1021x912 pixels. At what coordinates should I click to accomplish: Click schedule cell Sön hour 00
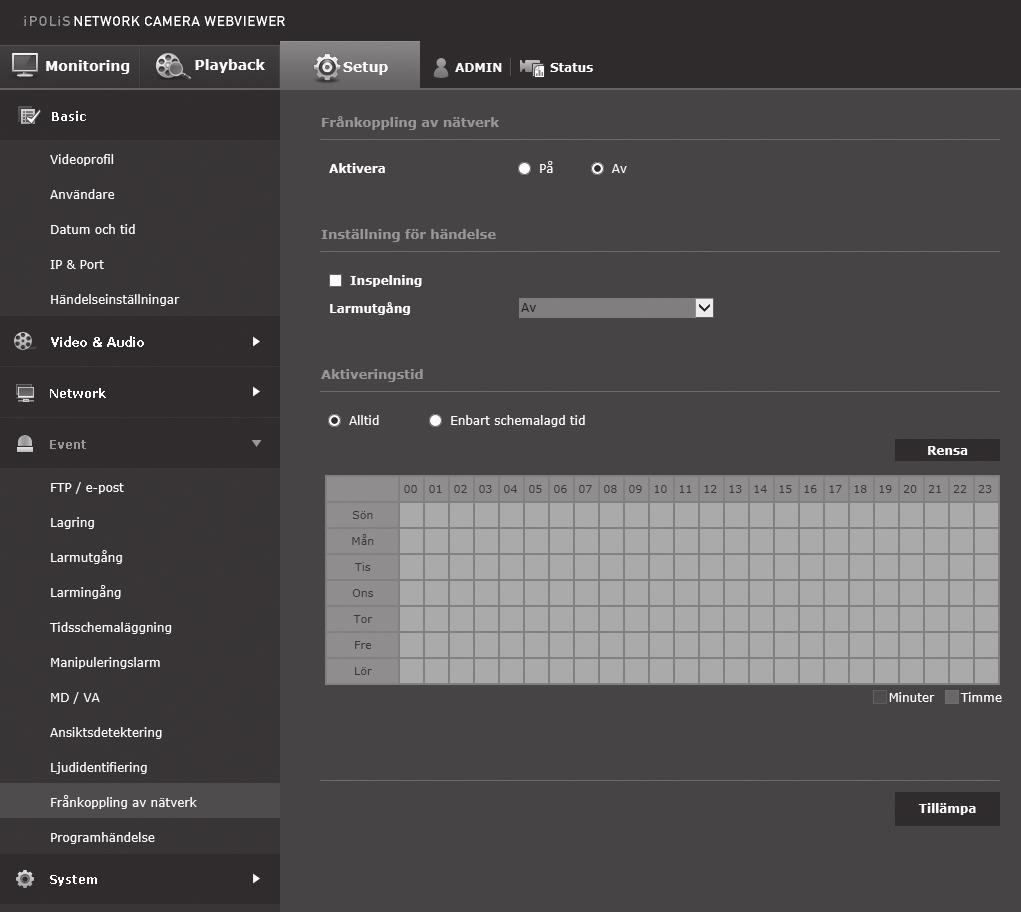coord(411,515)
